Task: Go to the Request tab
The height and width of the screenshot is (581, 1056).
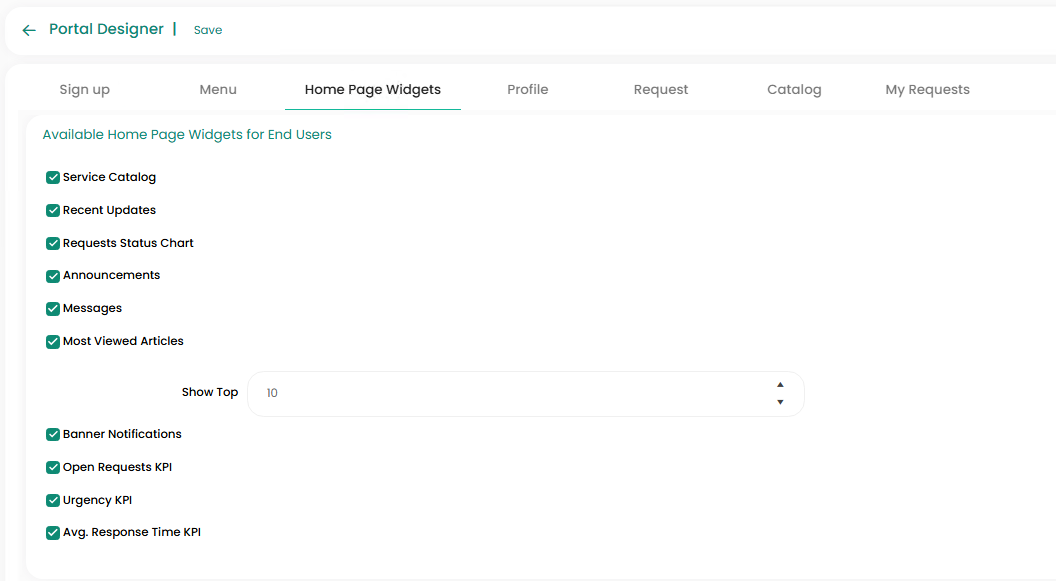Action: pyautogui.click(x=661, y=89)
